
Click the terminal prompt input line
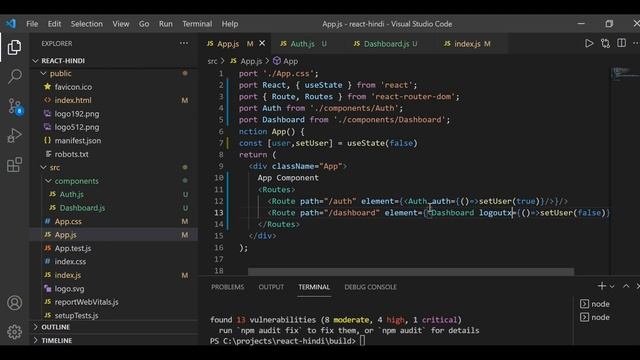point(287,341)
